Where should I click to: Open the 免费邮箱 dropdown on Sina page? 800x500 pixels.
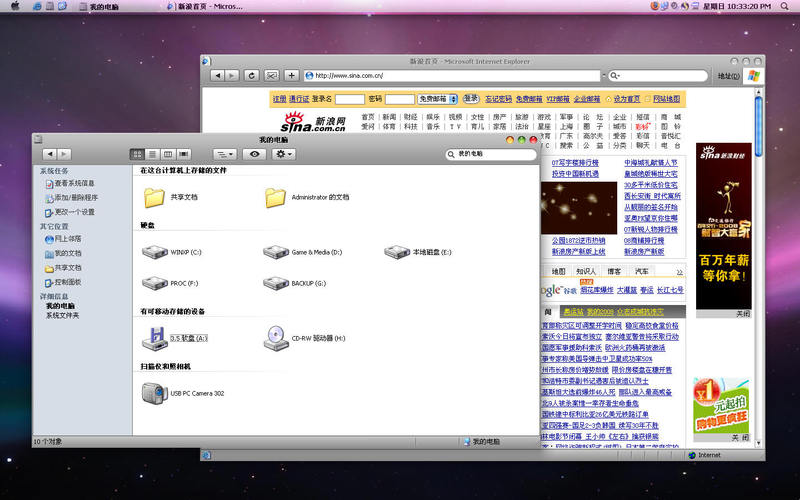point(438,99)
